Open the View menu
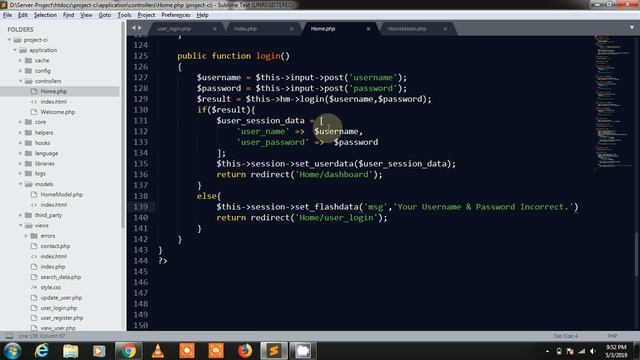640x360 pixels. [x=86, y=15]
